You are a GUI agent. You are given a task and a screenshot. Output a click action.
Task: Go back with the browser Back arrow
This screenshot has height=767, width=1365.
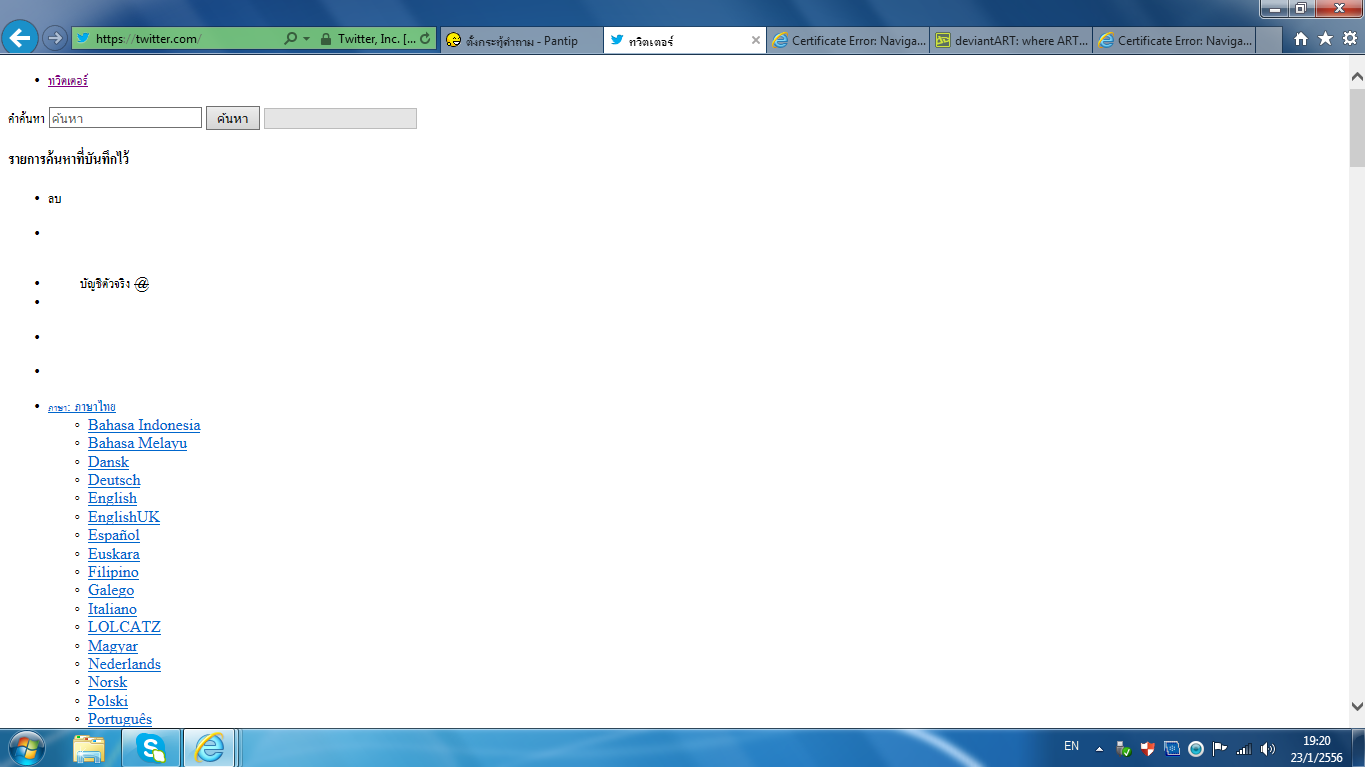click(x=21, y=38)
